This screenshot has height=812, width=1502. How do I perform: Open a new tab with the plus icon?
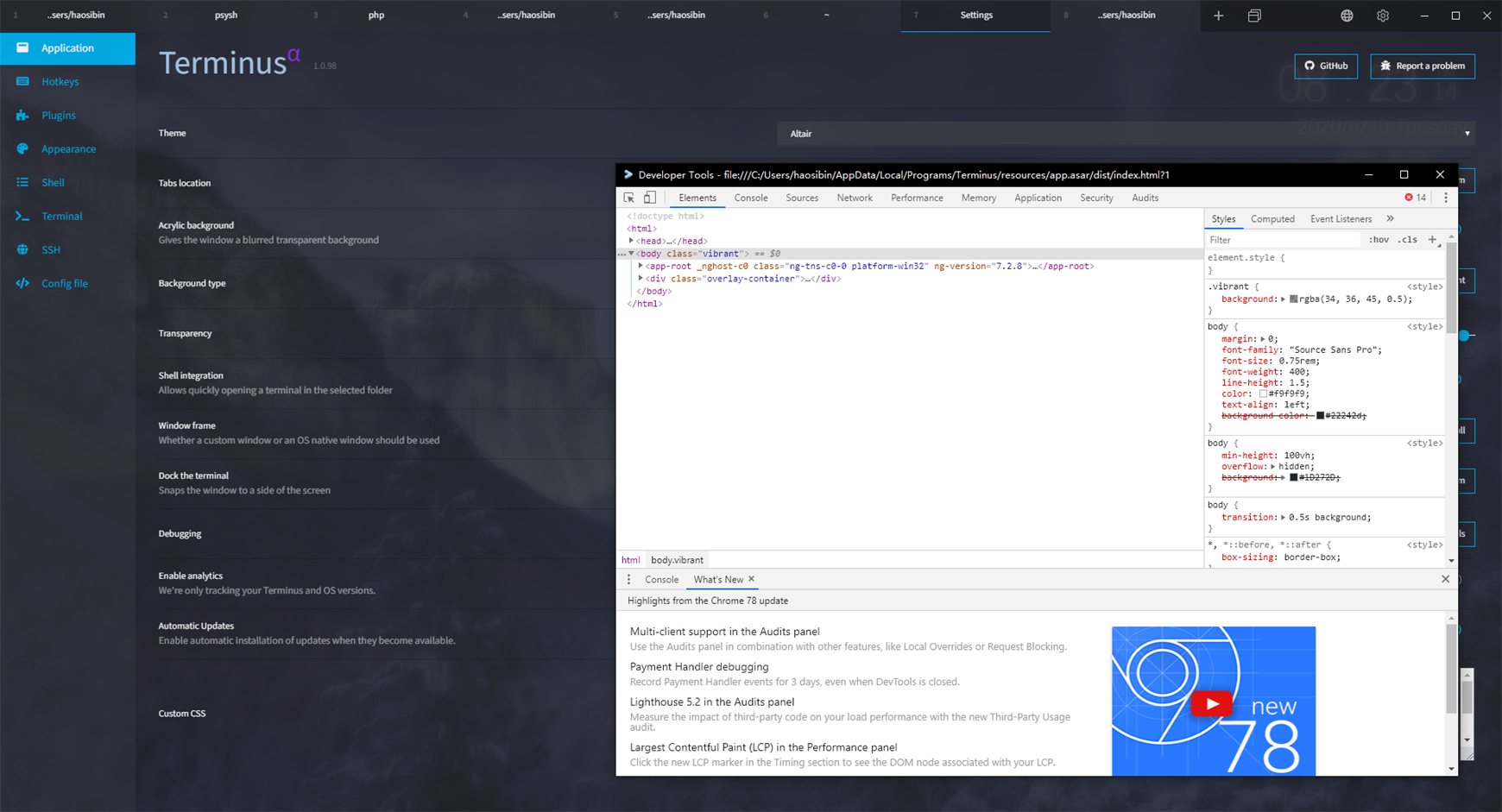tap(1218, 16)
